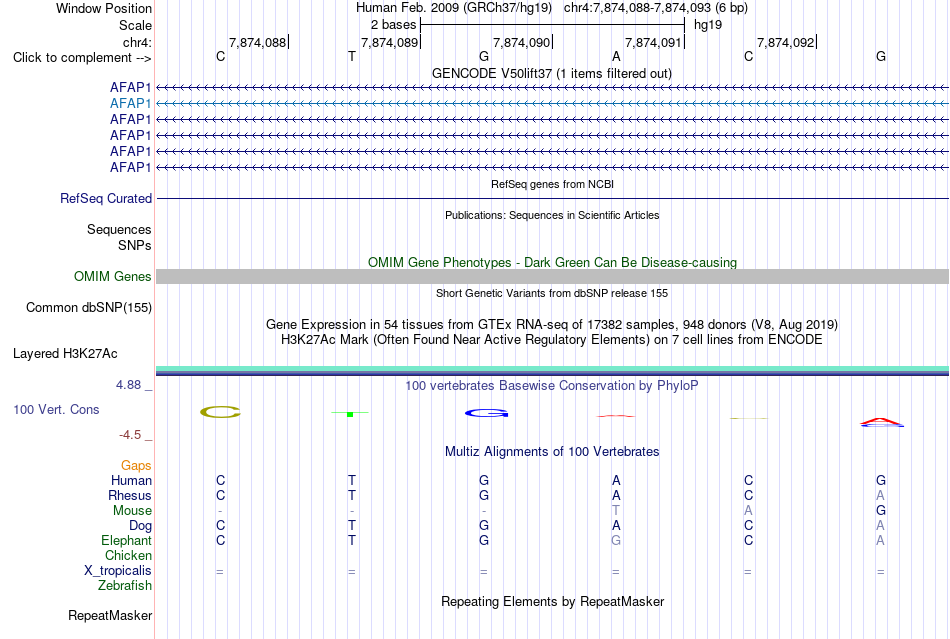Click the RefSeq Curated intron line
This screenshot has height=639, width=950.
coord(552,199)
